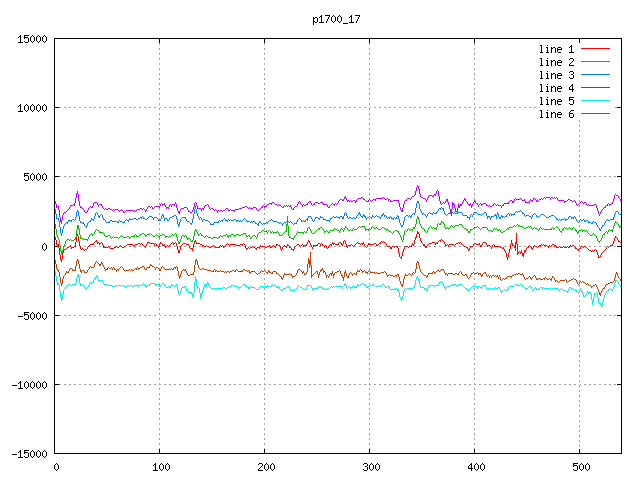Click the 0 x-axis tick label
The width and height of the screenshot is (640, 480).
coord(56,467)
